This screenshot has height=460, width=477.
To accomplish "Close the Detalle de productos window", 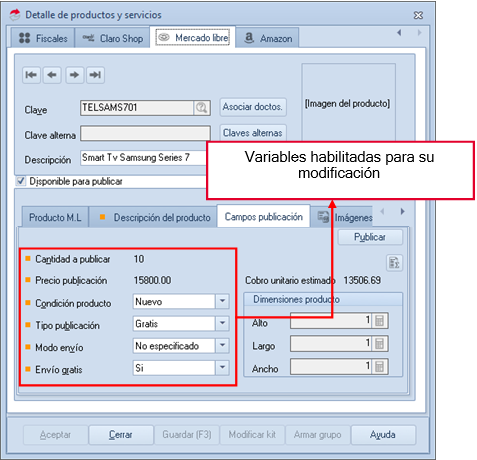I will [418, 15].
